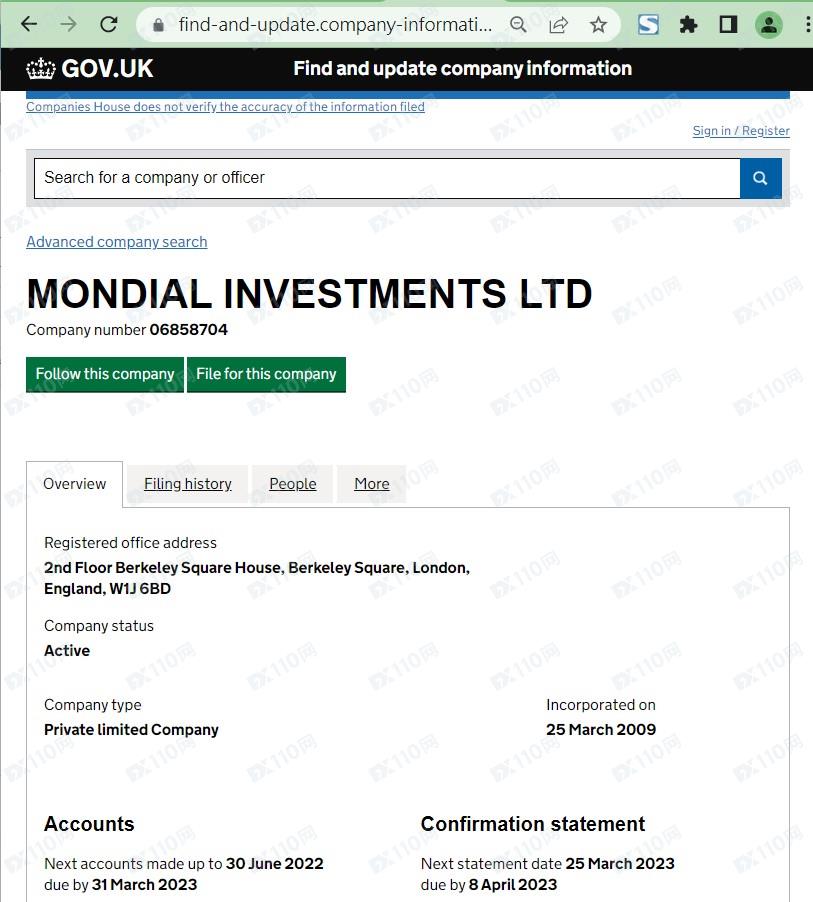Open the Extensions puzzle icon
The image size is (813, 902).
point(688,24)
